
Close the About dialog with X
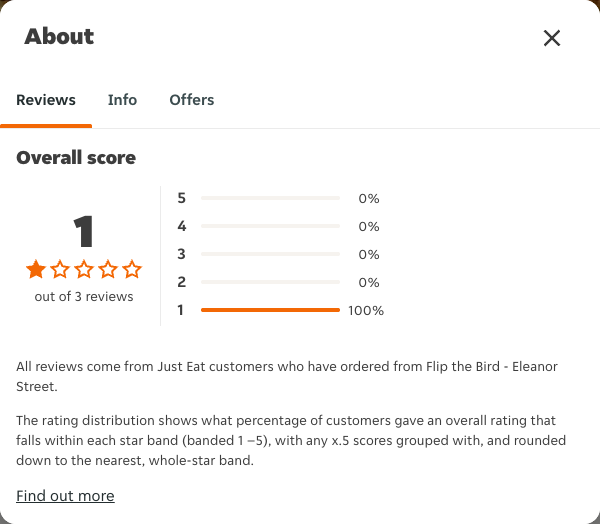point(552,38)
